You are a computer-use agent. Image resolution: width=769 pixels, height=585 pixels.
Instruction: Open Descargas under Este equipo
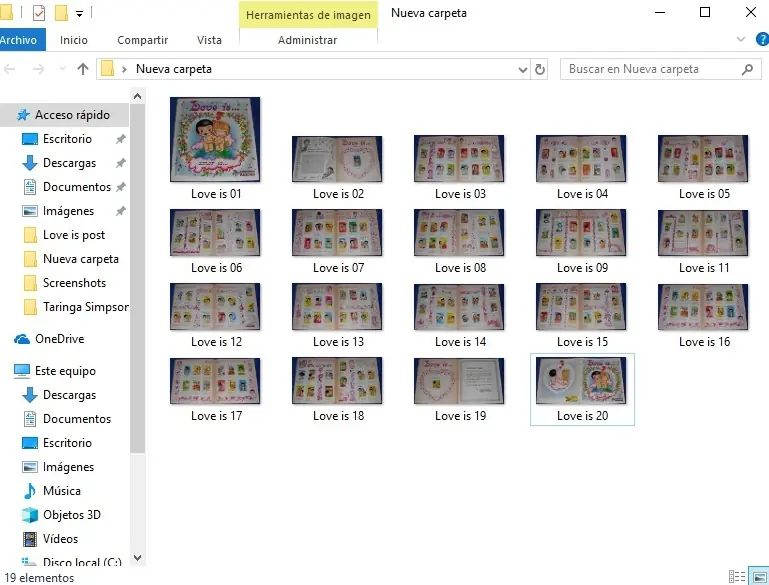pos(69,395)
